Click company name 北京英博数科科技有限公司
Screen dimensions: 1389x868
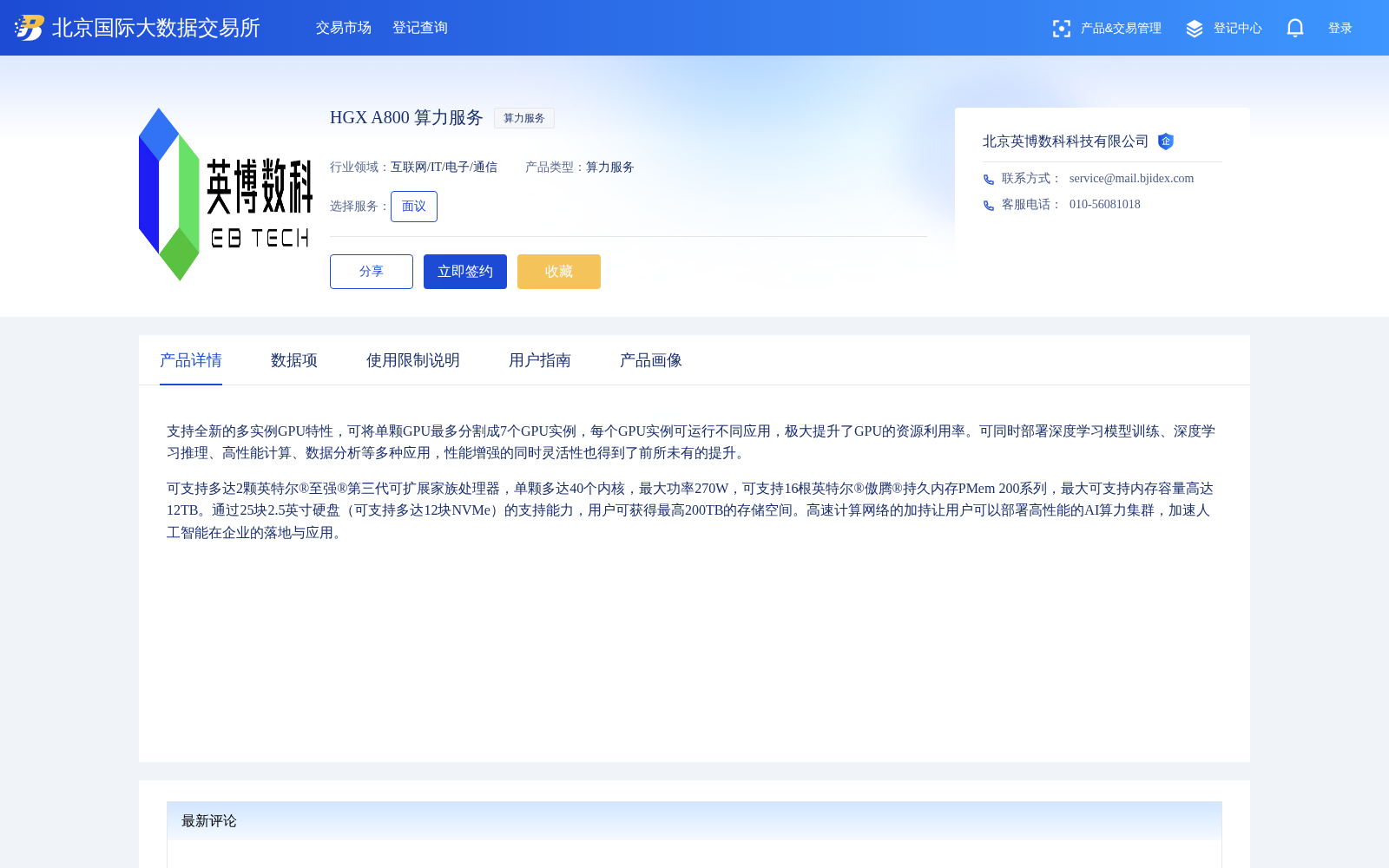1066,141
